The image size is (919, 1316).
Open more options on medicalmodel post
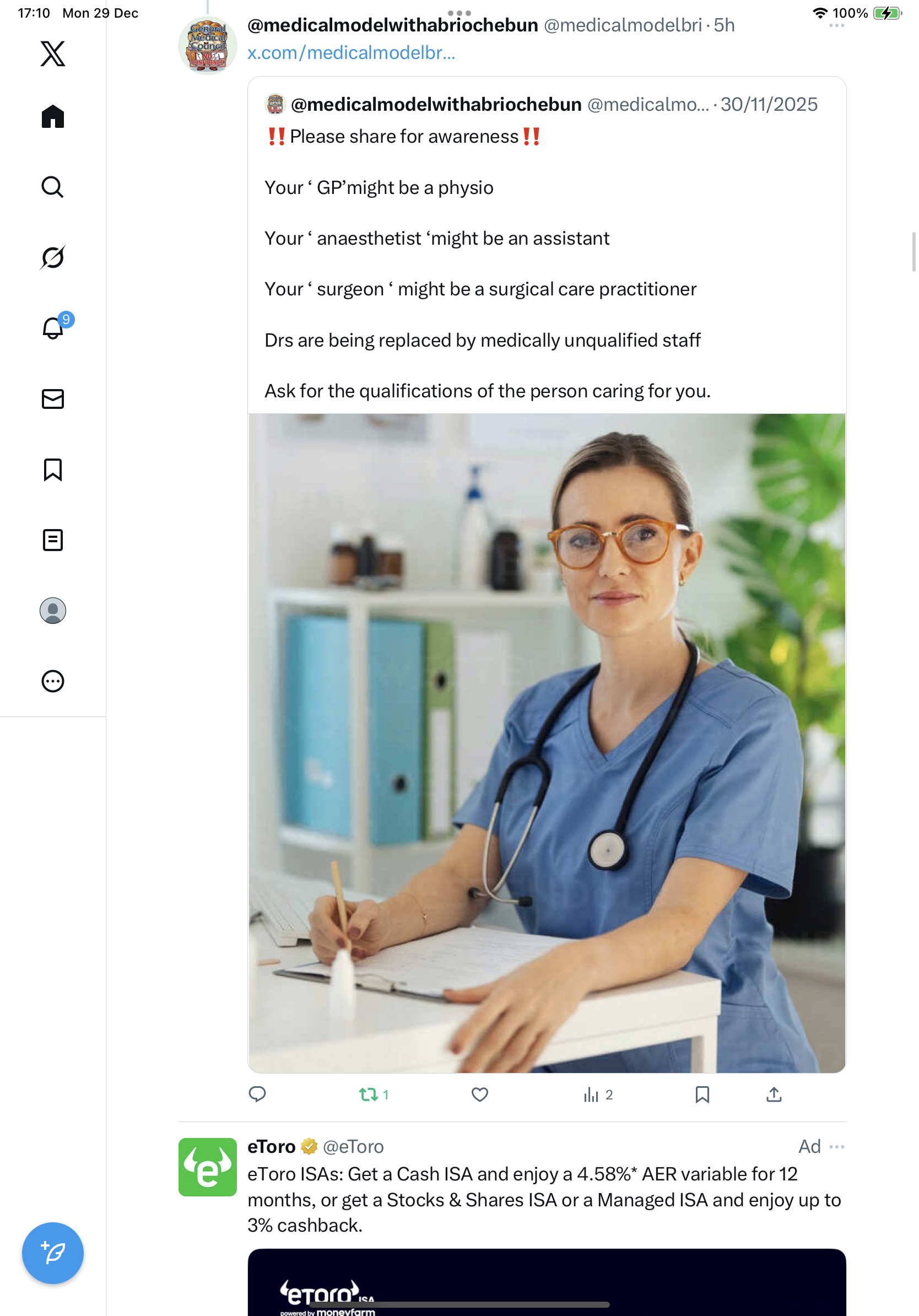[836, 25]
